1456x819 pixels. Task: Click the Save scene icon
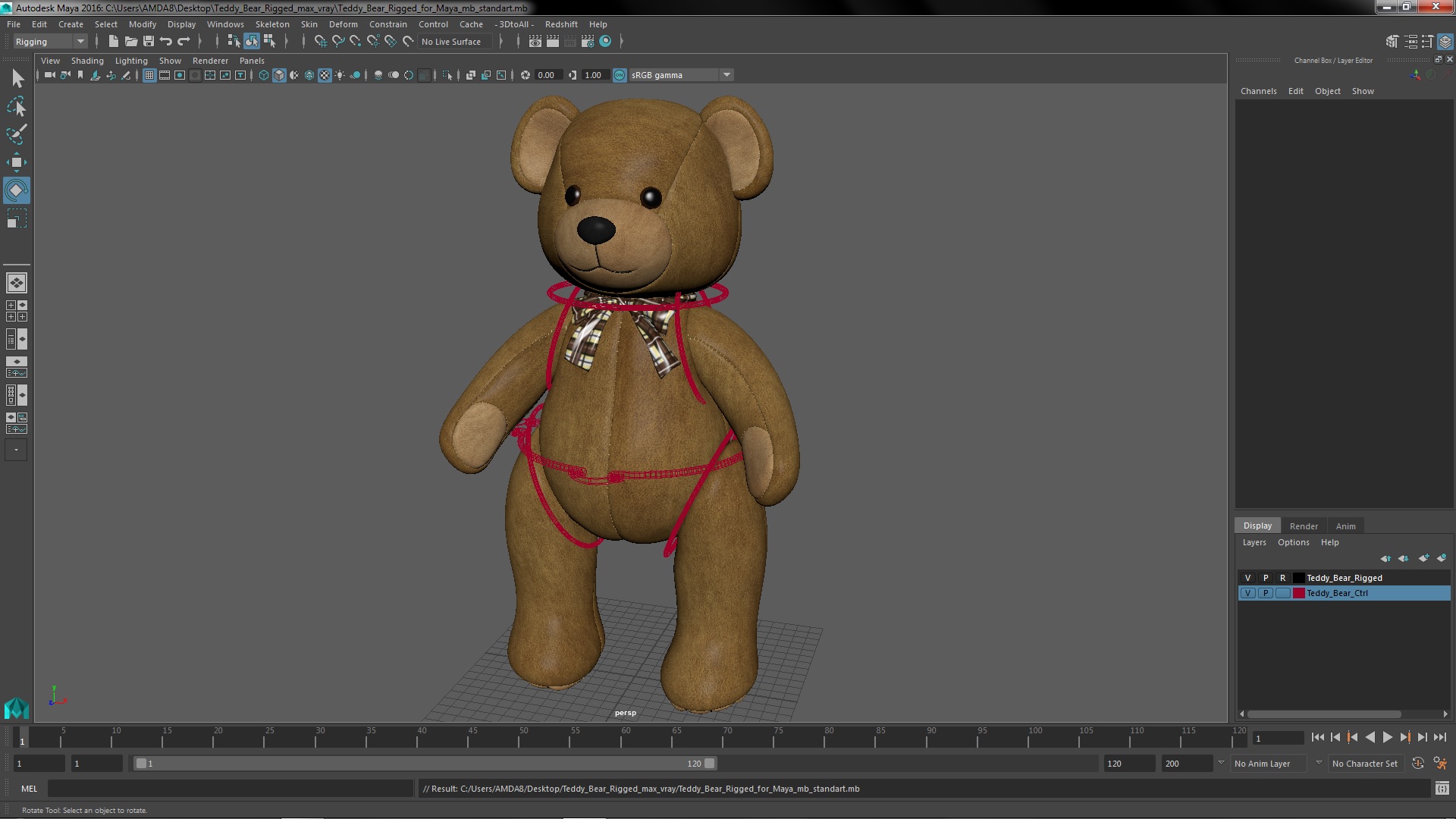coord(149,42)
